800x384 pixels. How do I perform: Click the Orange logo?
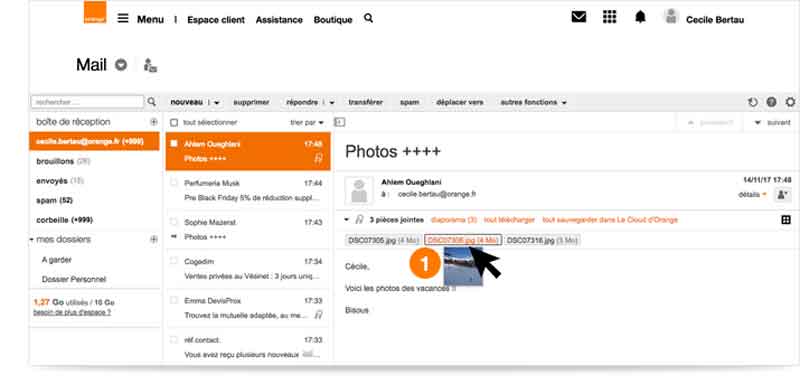(95, 12)
